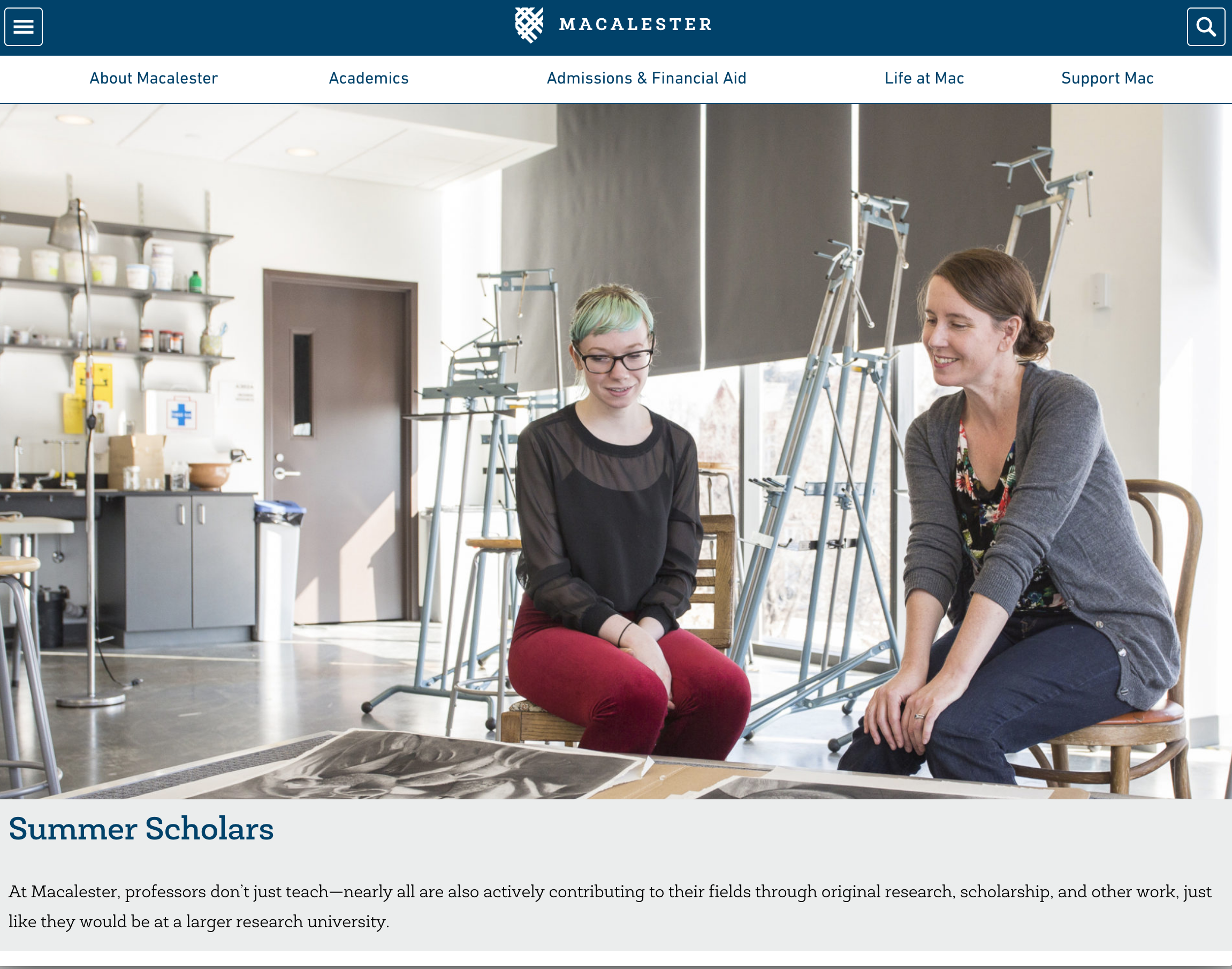Open Admissions & Financial Aid

pyautogui.click(x=647, y=78)
